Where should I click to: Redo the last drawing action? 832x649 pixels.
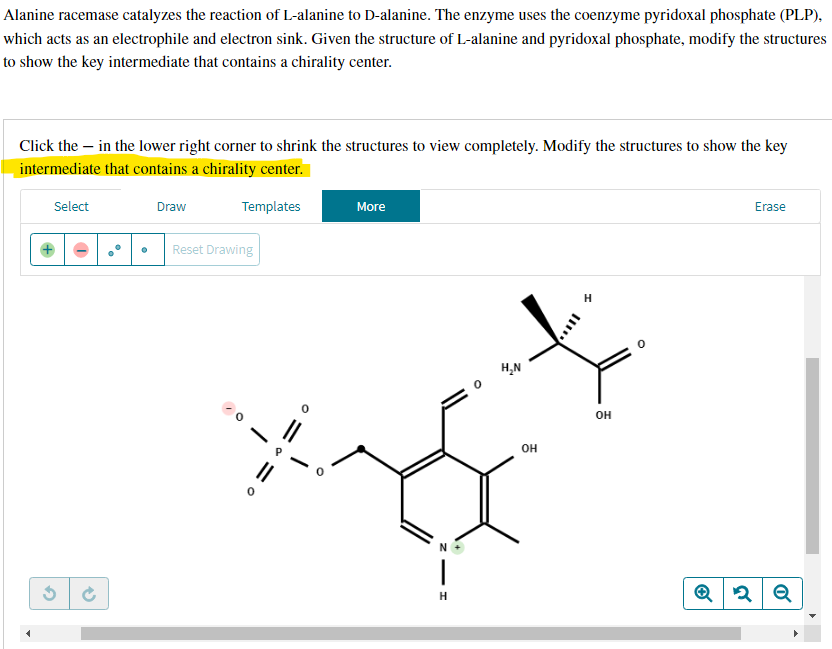pos(89,593)
